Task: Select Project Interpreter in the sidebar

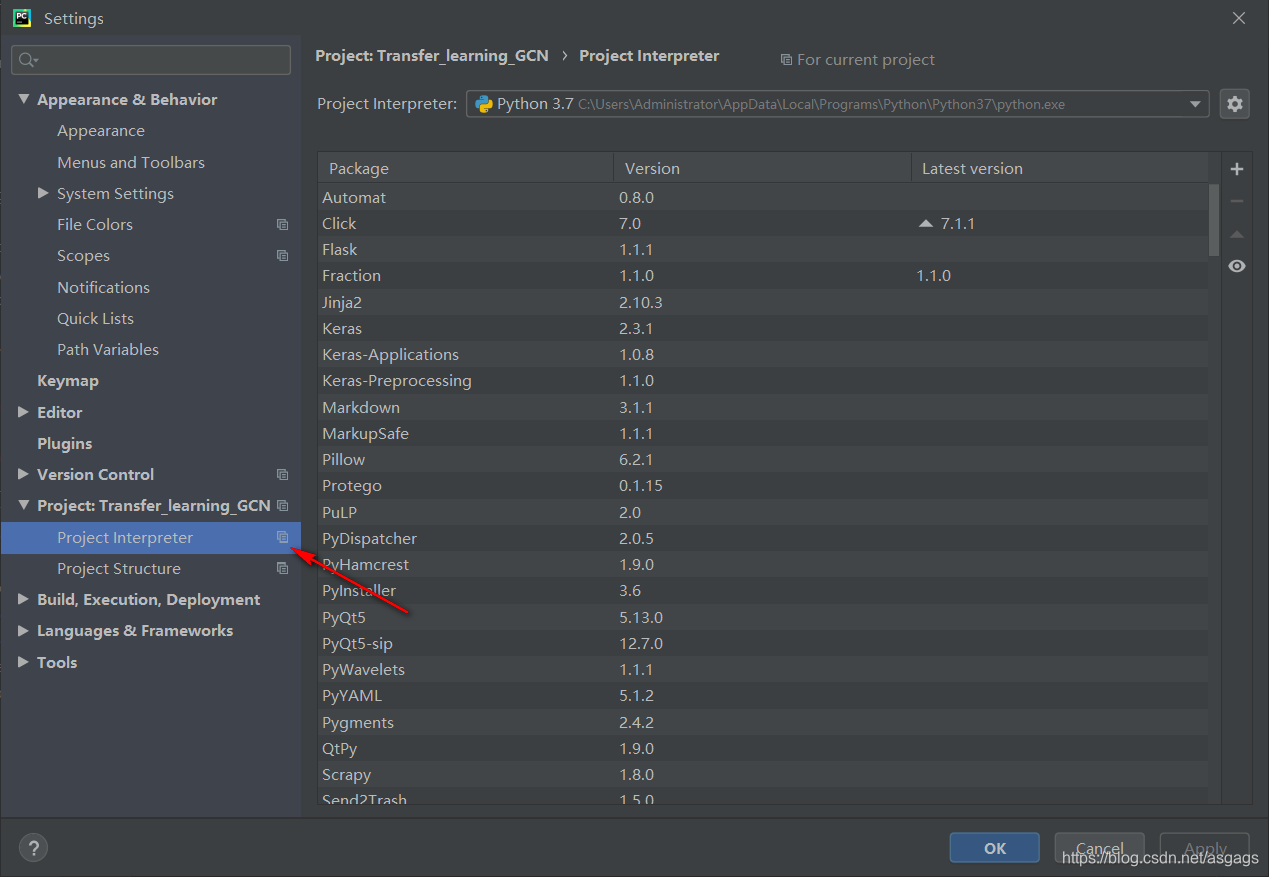Action: click(150, 538)
